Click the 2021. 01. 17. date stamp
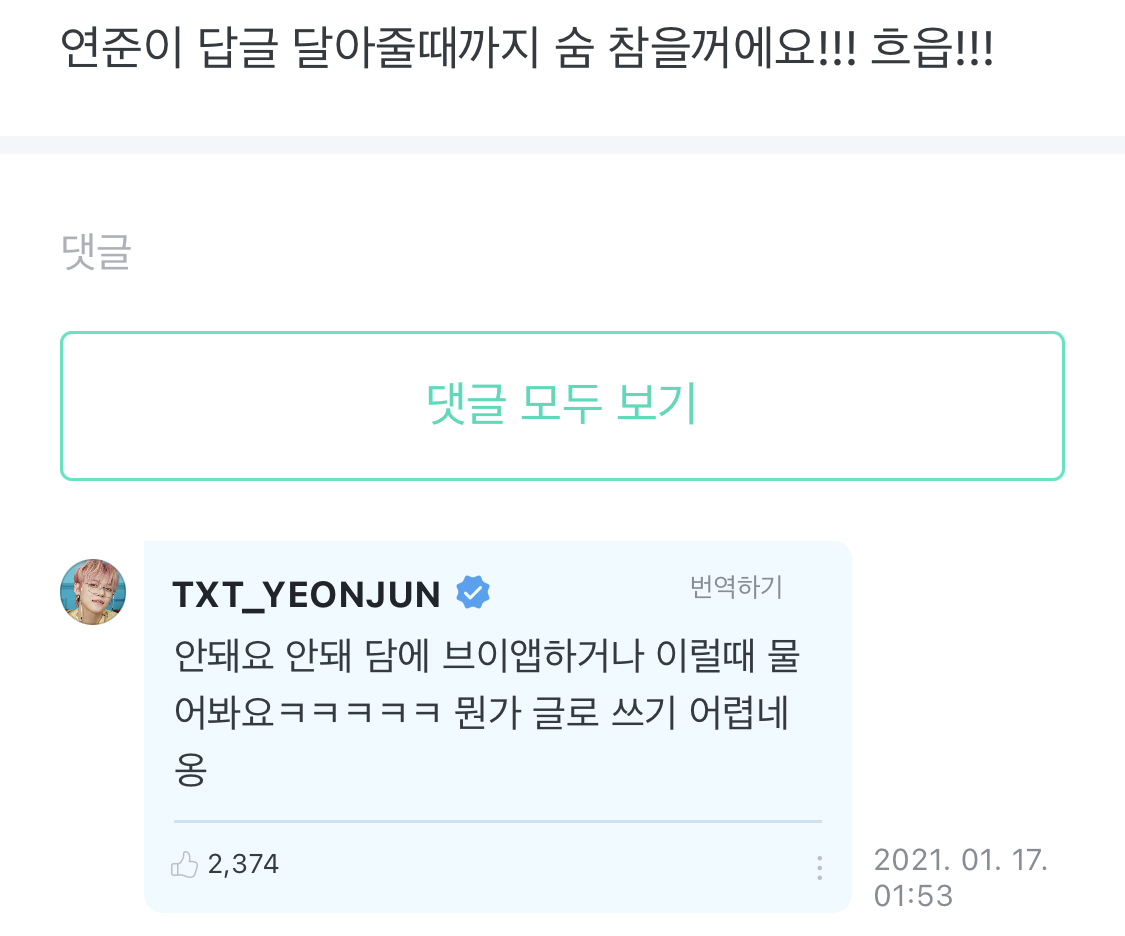1125x936 pixels. pos(961,860)
